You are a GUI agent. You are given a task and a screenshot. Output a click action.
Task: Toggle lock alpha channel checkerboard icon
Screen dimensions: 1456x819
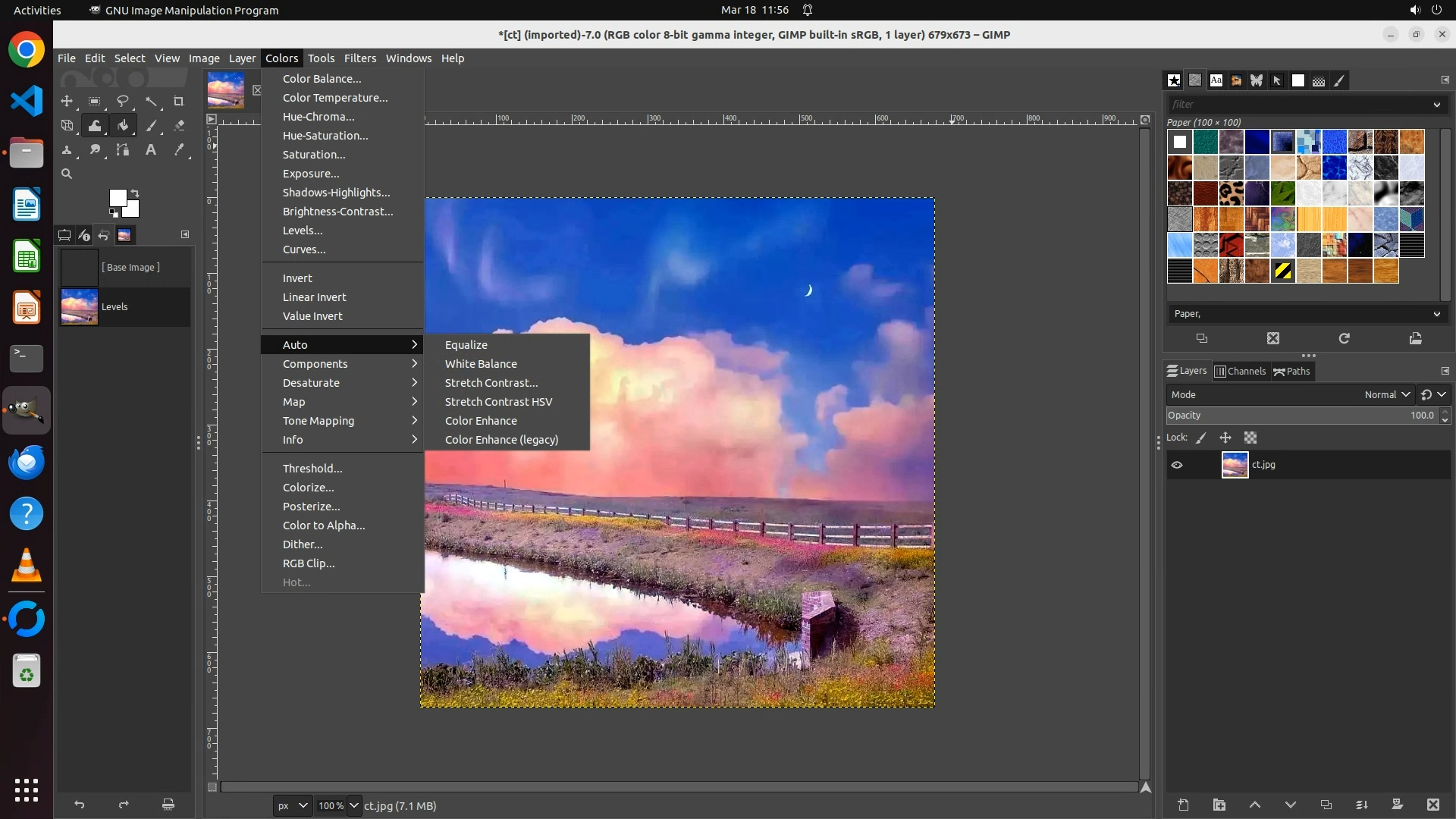[x=1250, y=438]
